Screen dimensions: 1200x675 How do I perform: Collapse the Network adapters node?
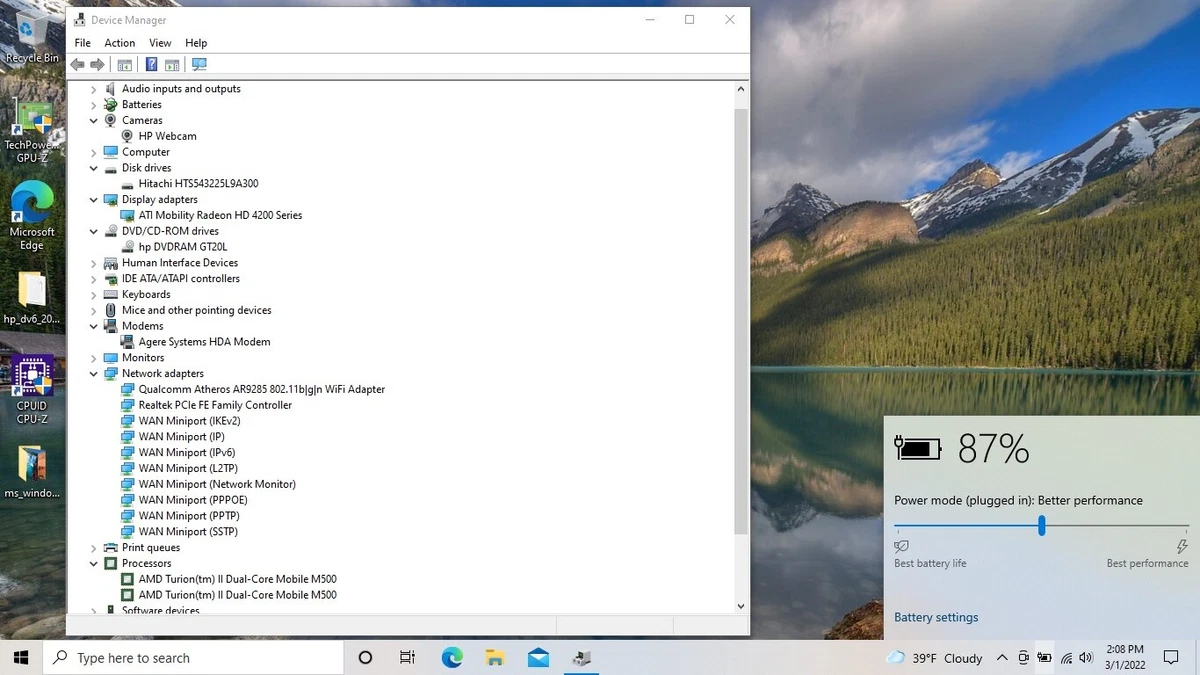click(x=94, y=374)
